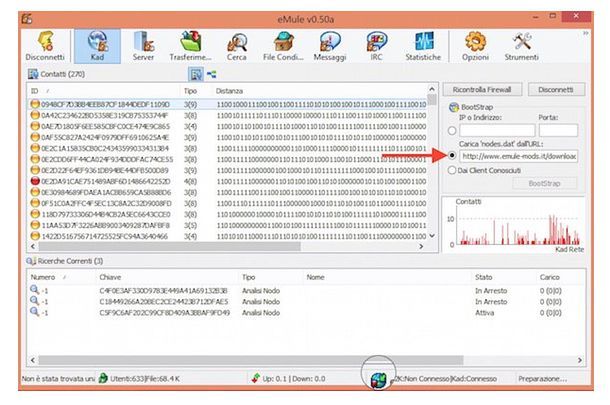Click the contacts list horizontal scrollbar thumb

pos(170,246)
